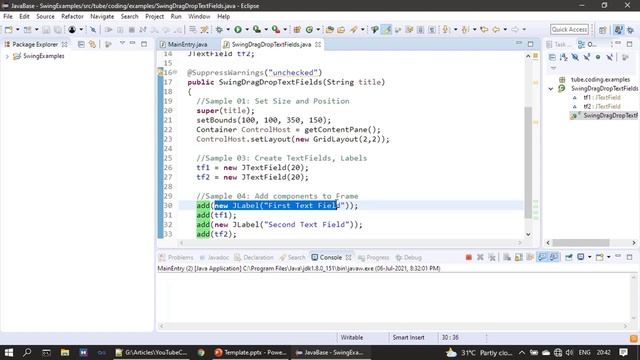Click the Back navigation arrow icon
Screen dimensions: 640x360
496,29
